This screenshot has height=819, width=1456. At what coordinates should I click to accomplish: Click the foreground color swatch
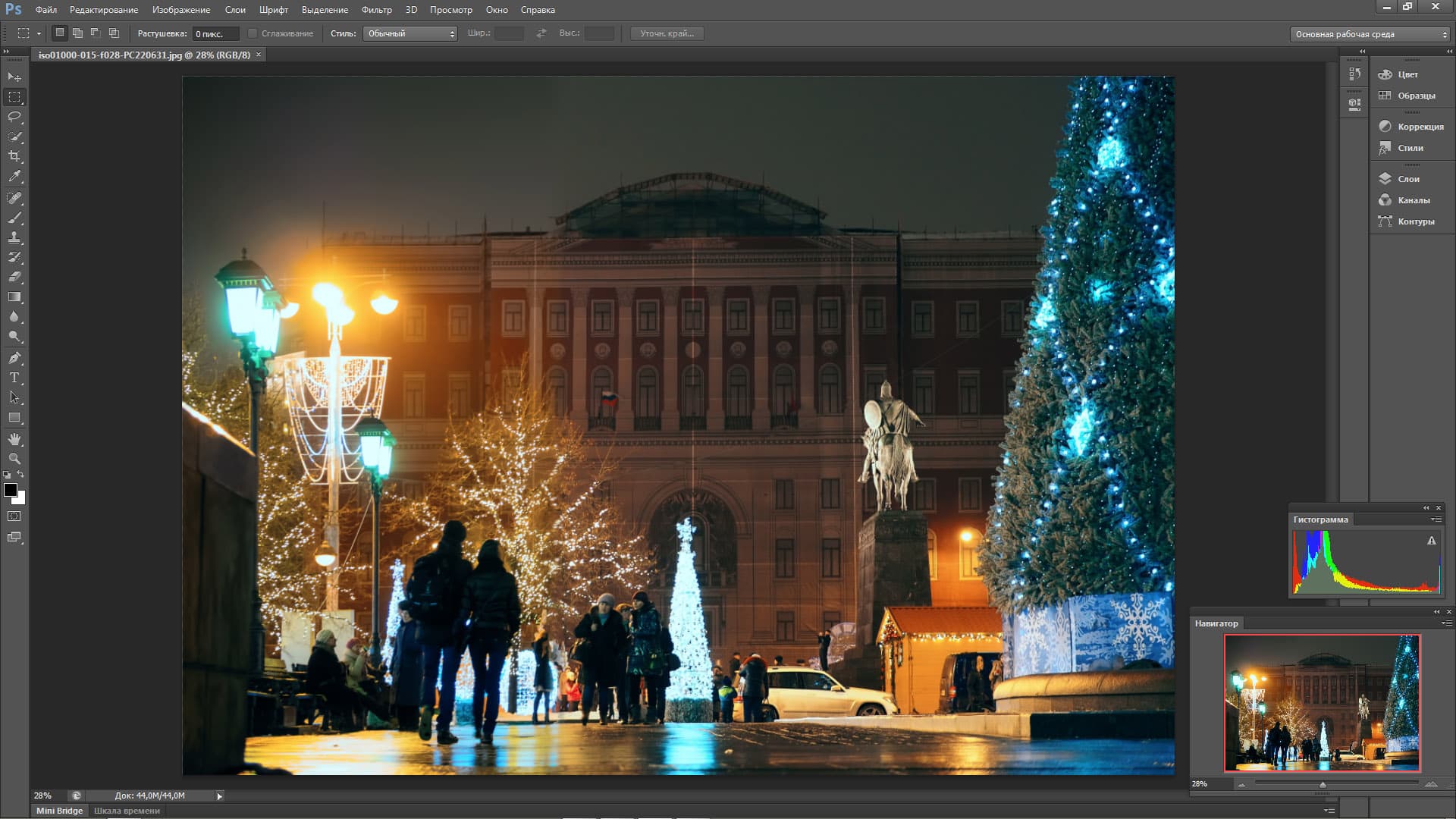(x=11, y=490)
